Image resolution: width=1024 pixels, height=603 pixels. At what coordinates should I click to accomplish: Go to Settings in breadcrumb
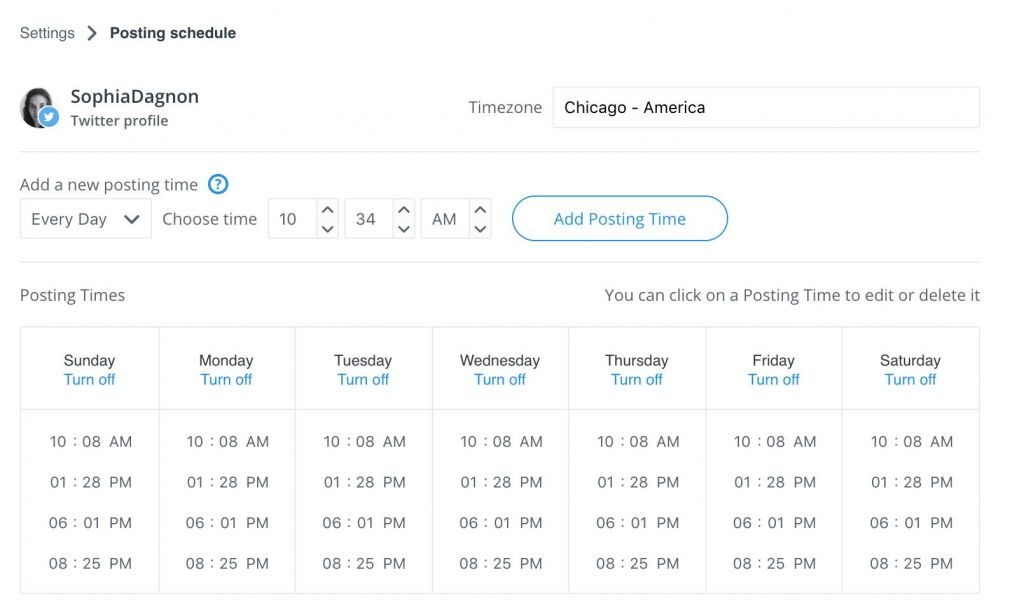[x=47, y=33]
